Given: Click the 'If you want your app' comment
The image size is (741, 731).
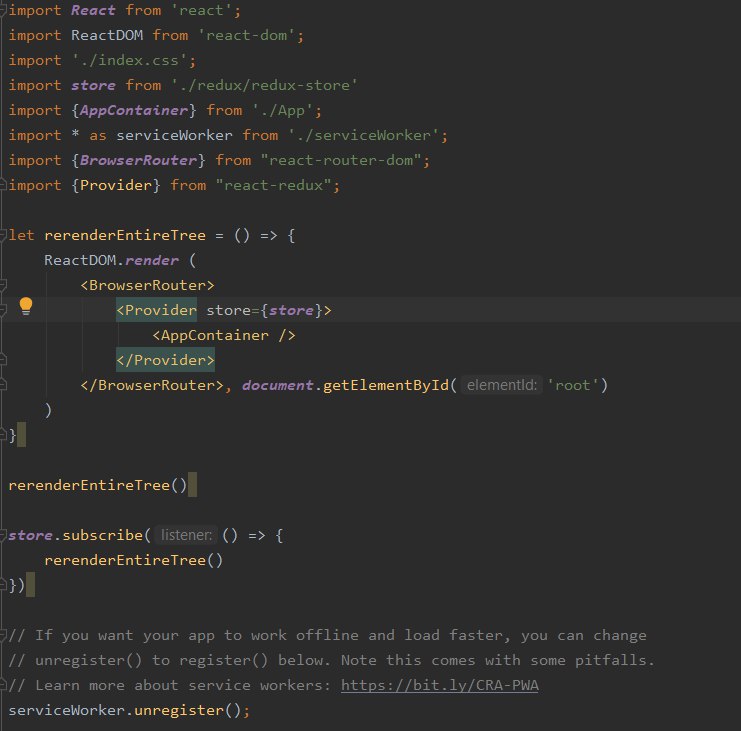Looking at the screenshot, I should point(327,635).
